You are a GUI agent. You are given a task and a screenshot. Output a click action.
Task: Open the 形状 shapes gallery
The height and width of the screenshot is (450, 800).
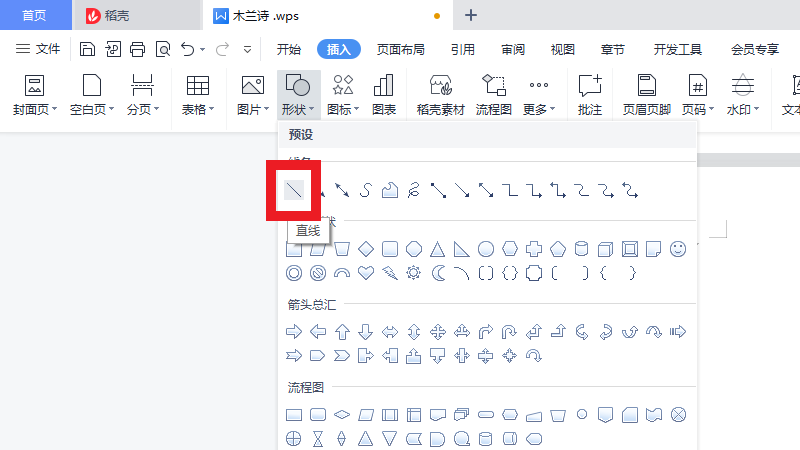pyautogui.click(x=298, y=95)
